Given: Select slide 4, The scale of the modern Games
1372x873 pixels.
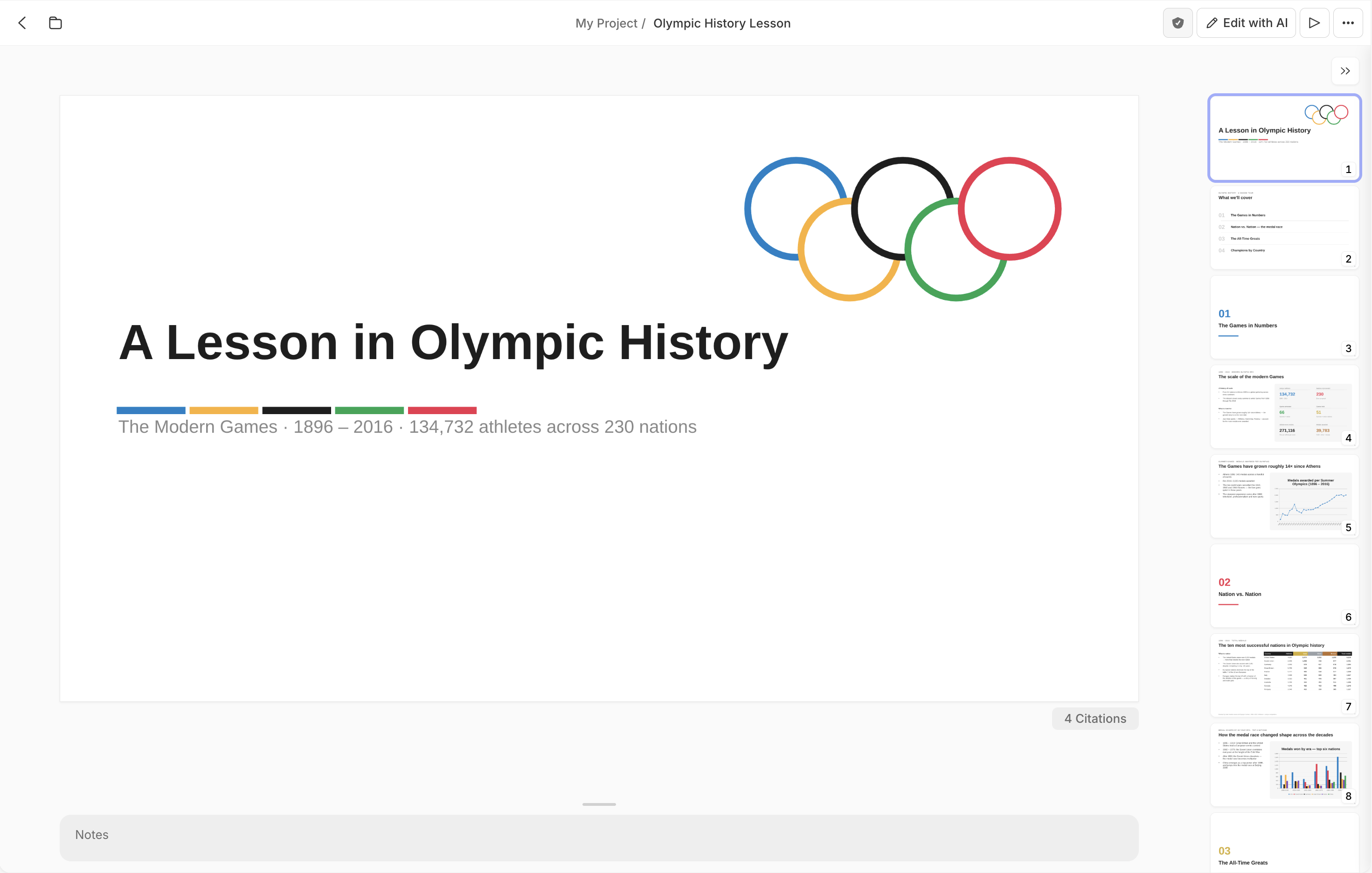Looking at the screenshot, I should [x=1284, y=406].
